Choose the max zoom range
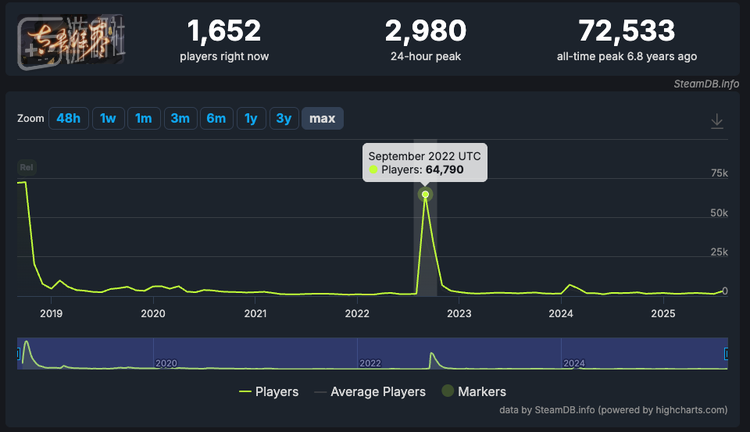This screenshot has height=432, width=750. (x=322, y=119)
